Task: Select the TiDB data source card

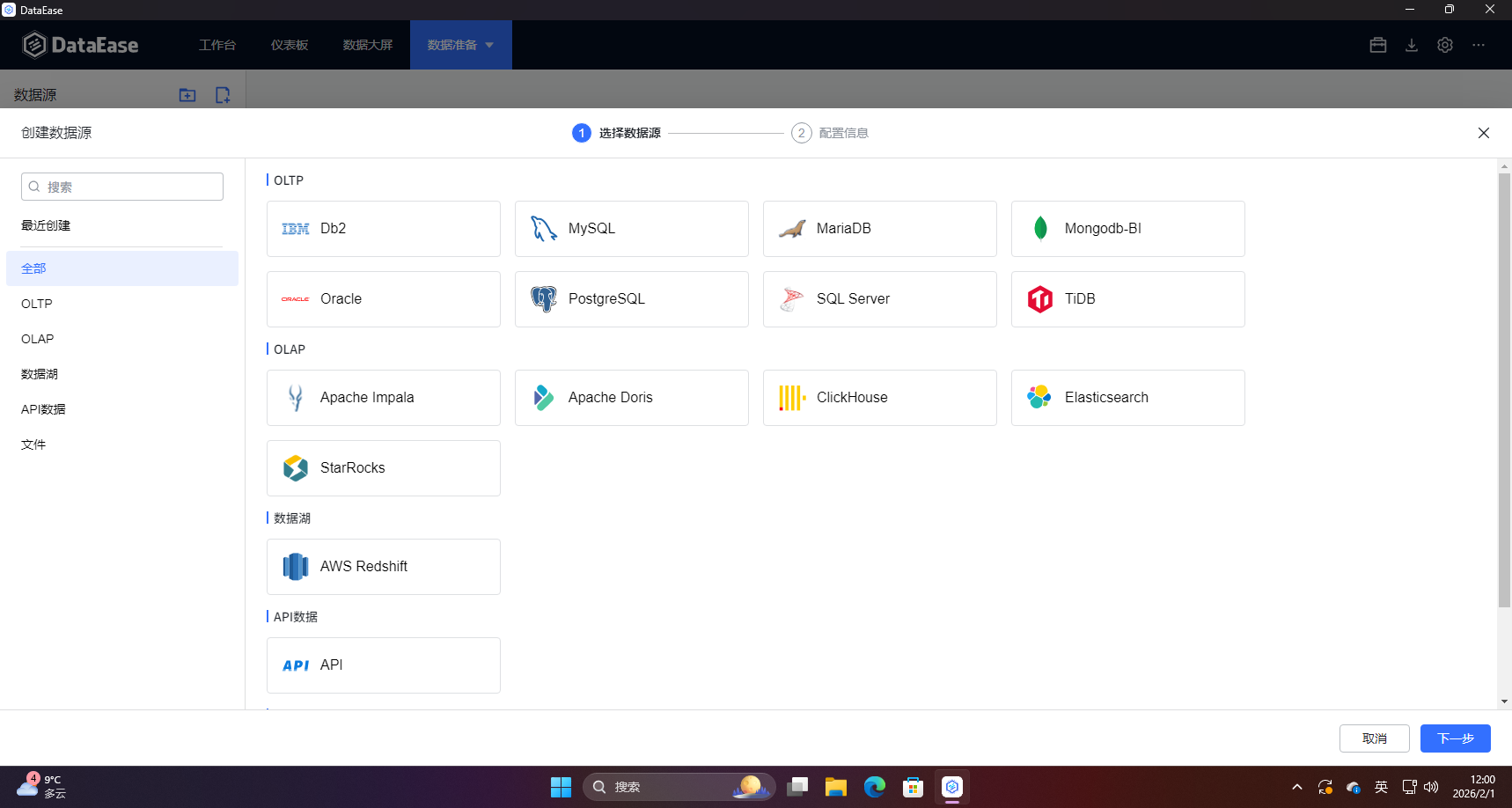Action: tap(1128, 299)
